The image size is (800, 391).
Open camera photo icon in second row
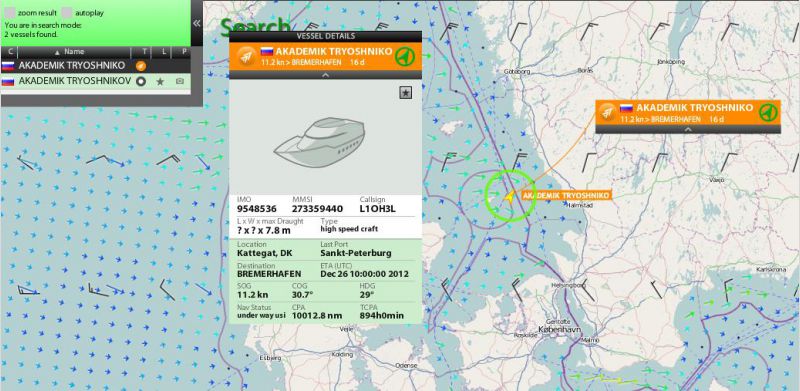(180, 81)
